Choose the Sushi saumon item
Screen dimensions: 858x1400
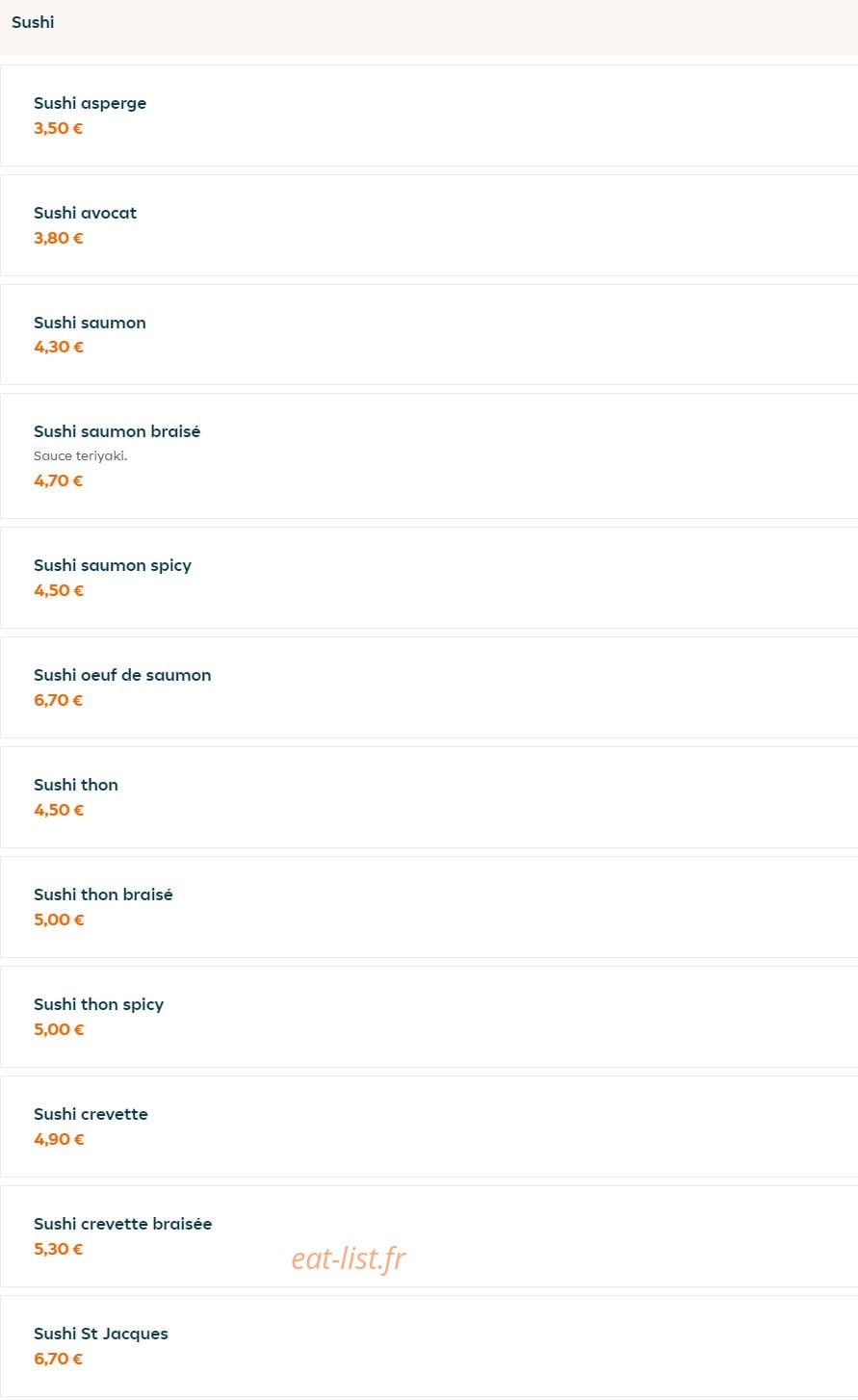[429, 335]
